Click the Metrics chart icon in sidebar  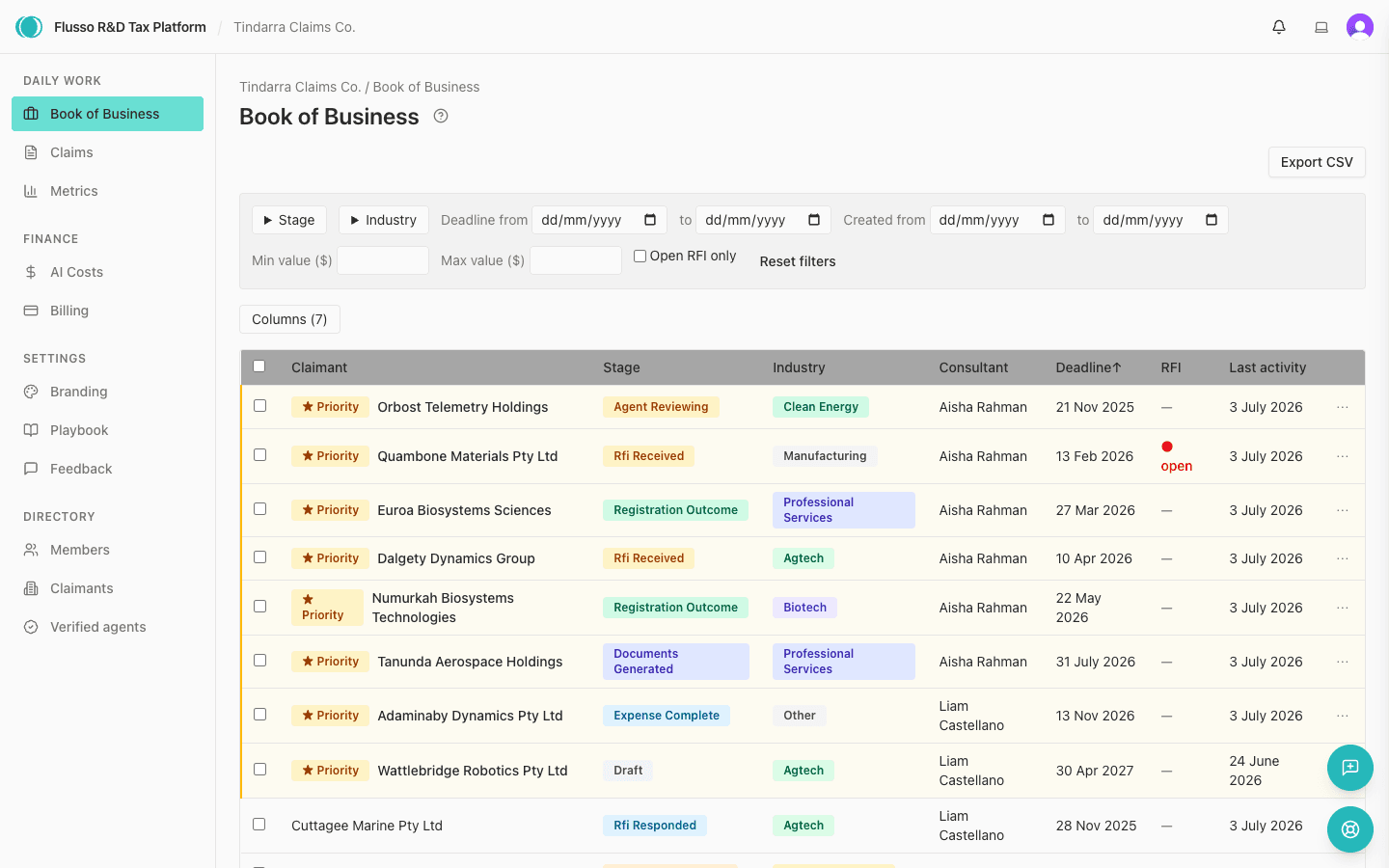tap(31, 191)
